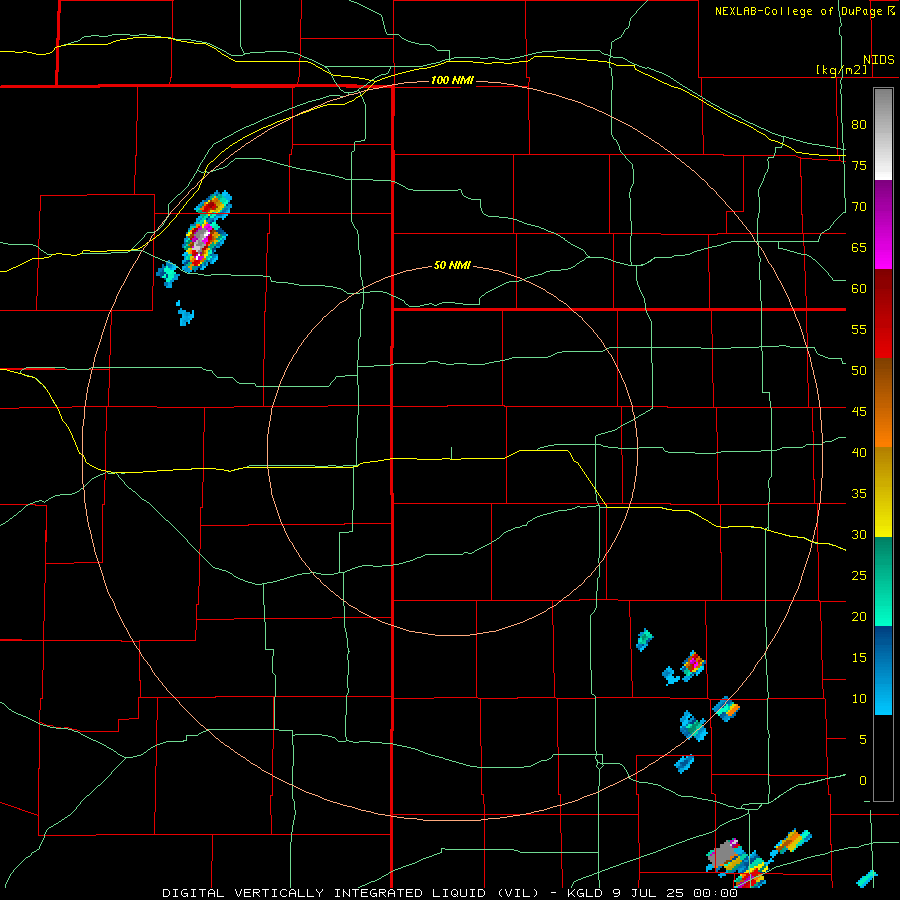Screen dimensions: 900x900
Task: Click the 80 value on the color scale
Action: coord(859,125)
